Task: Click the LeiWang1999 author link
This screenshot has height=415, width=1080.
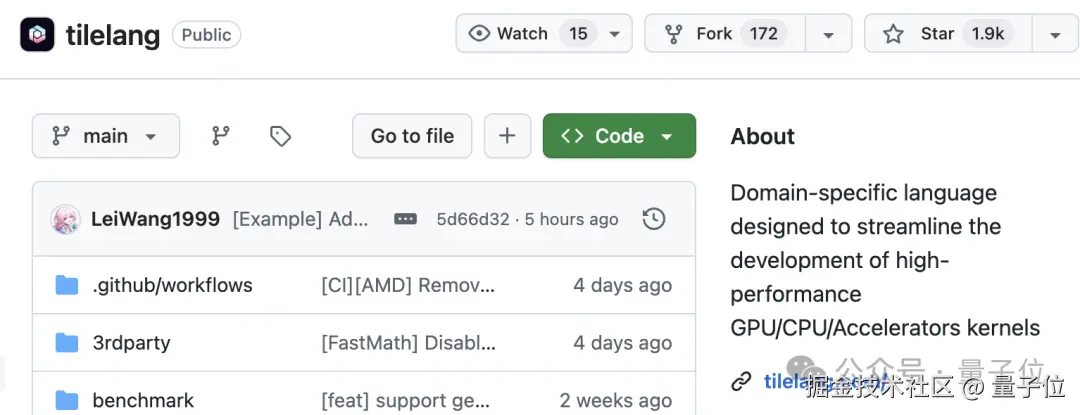Action: 155,219
